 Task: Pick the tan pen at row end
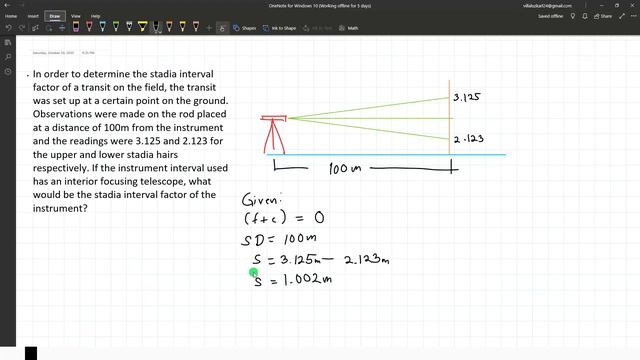pyautogui.click(x=196, y=27)
